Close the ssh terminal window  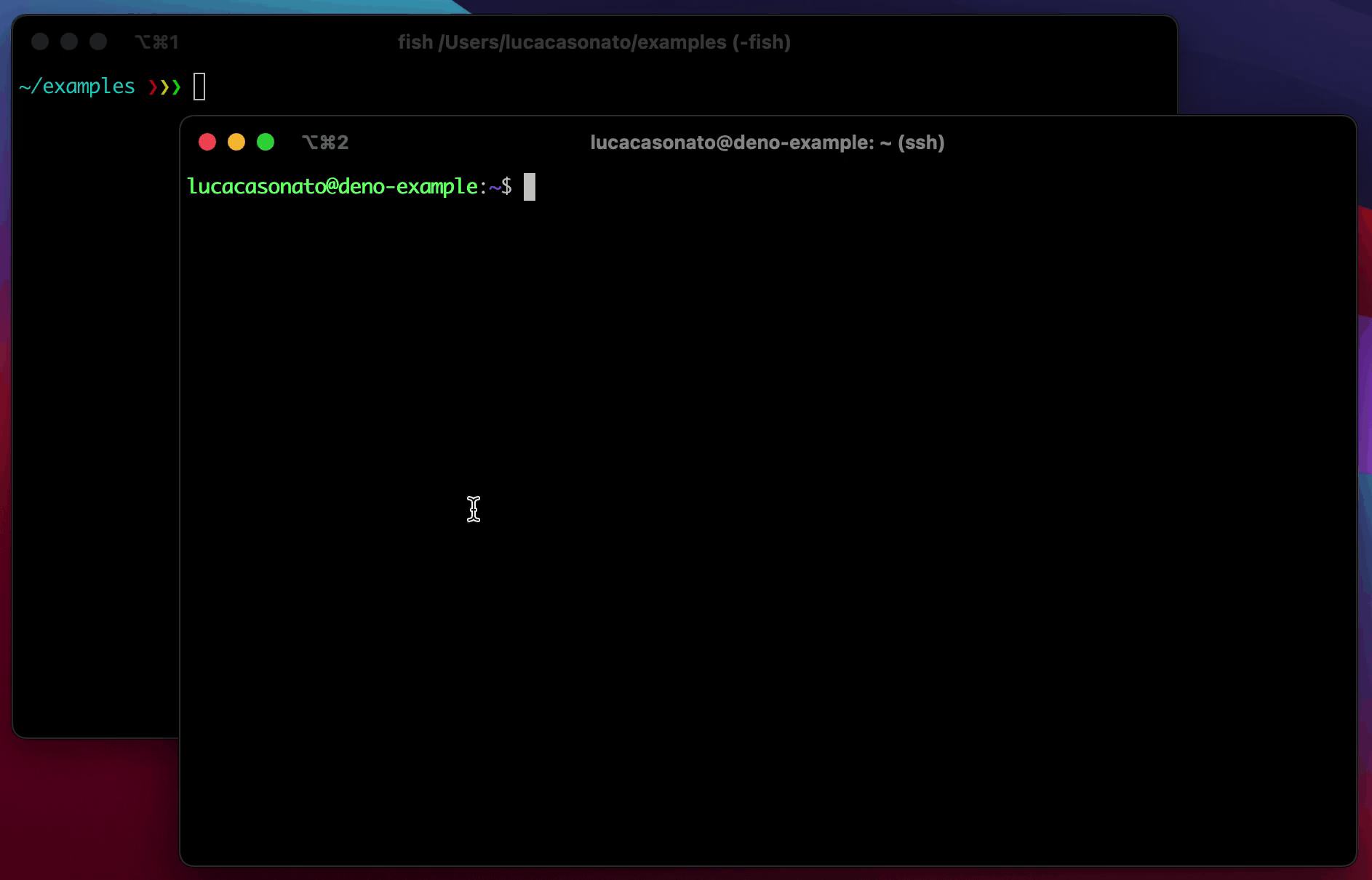click(207, 142)
